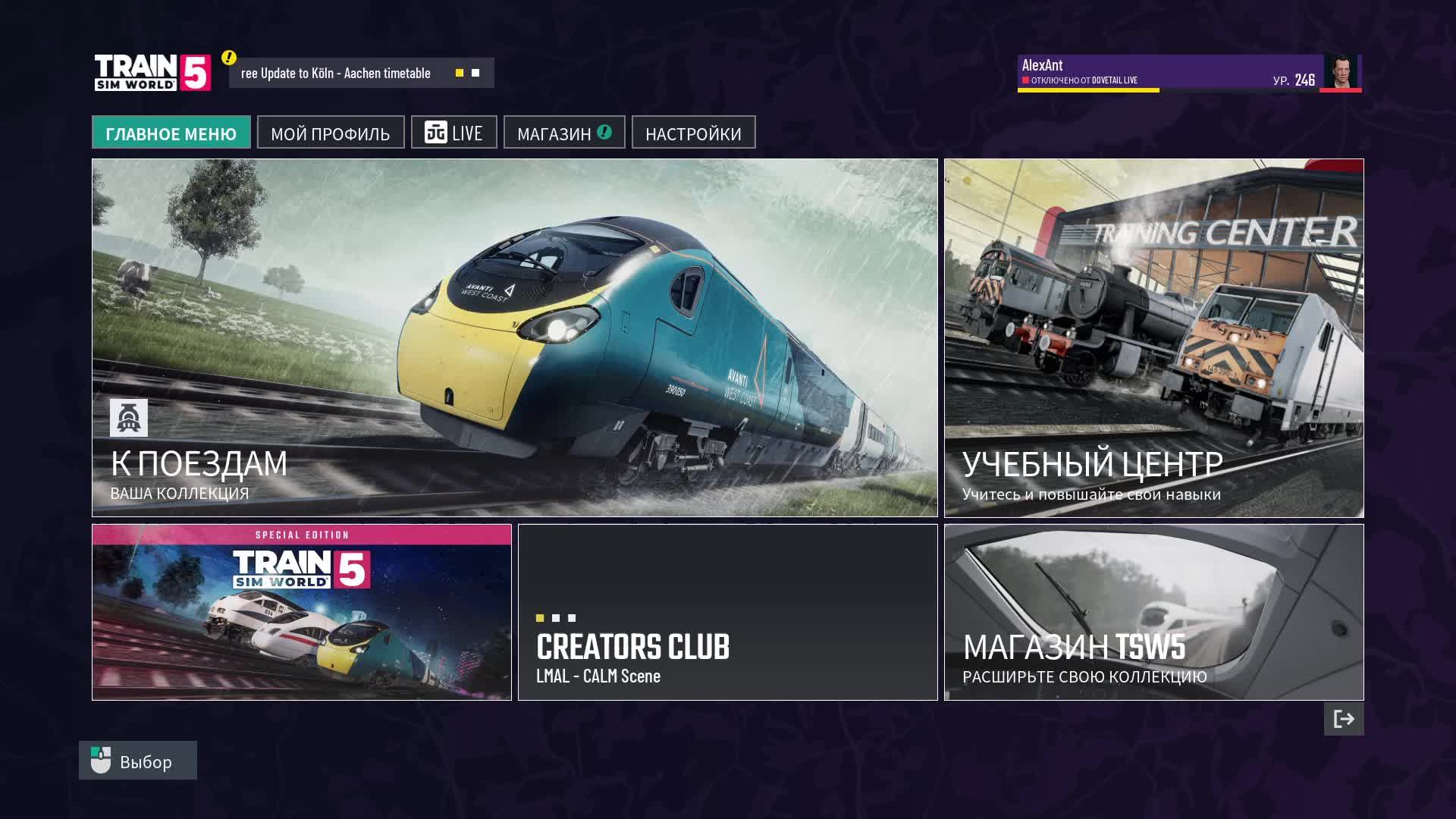
Task: Click the Выбор select hint button
Action: pos(138,760)
